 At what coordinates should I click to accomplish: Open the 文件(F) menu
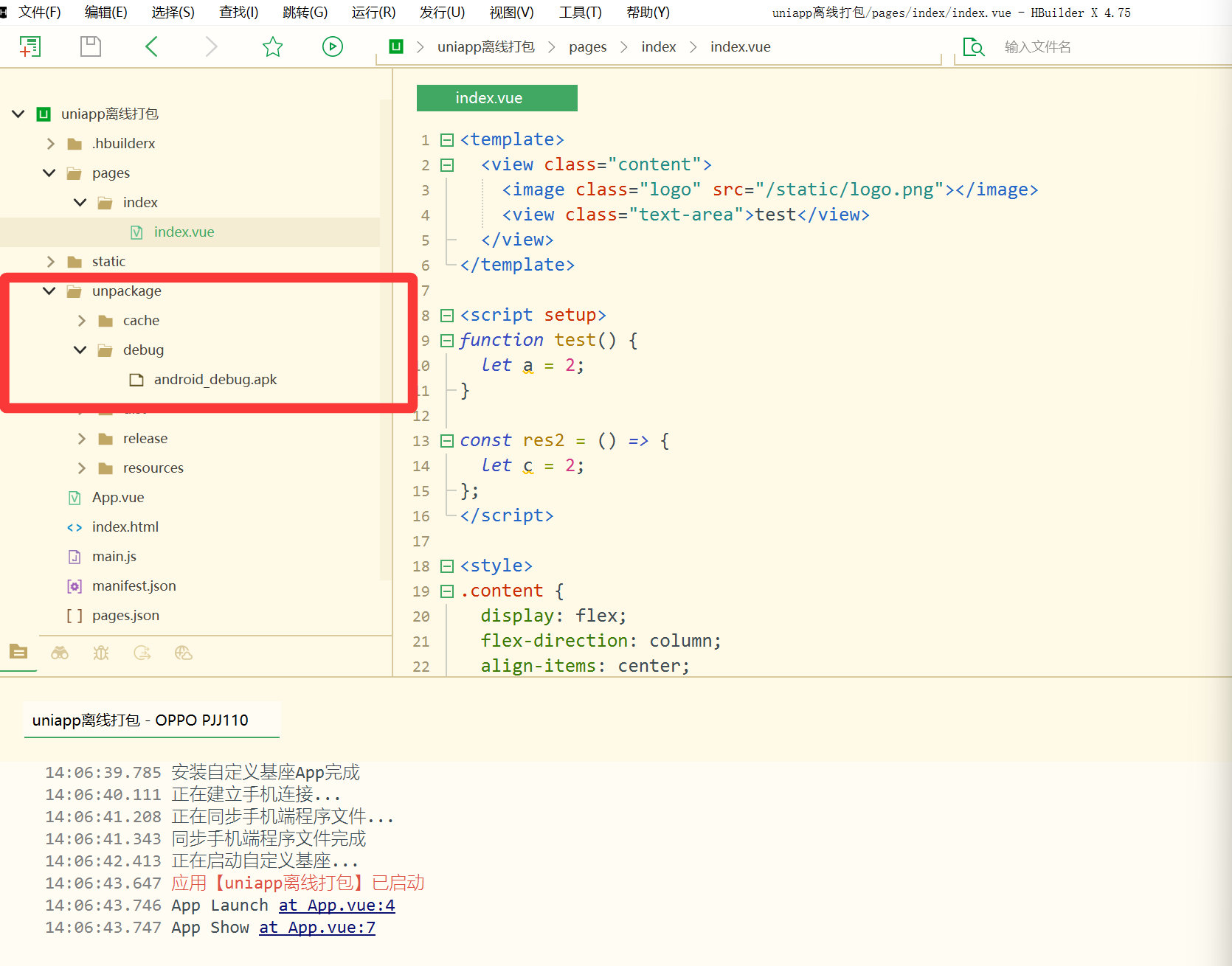coord(40,13)
